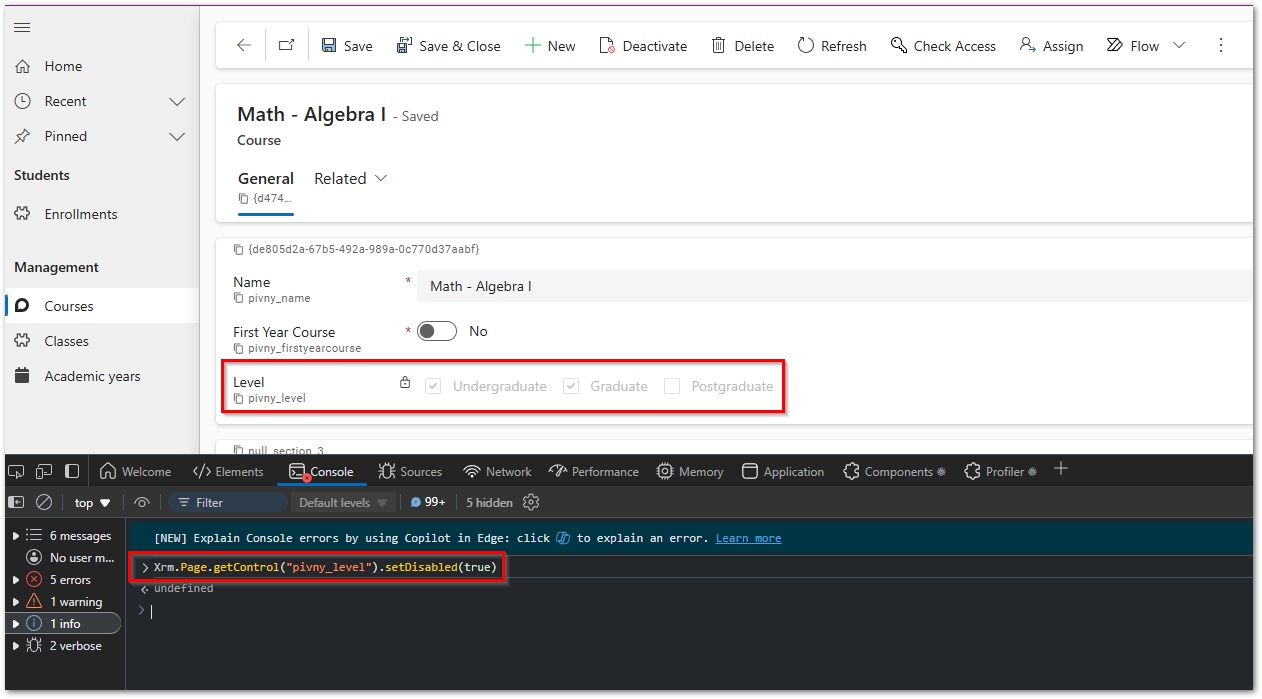This screenshot has height=699, width=1262.
Task: Deactivate the course record
Action: coord(643,46)
